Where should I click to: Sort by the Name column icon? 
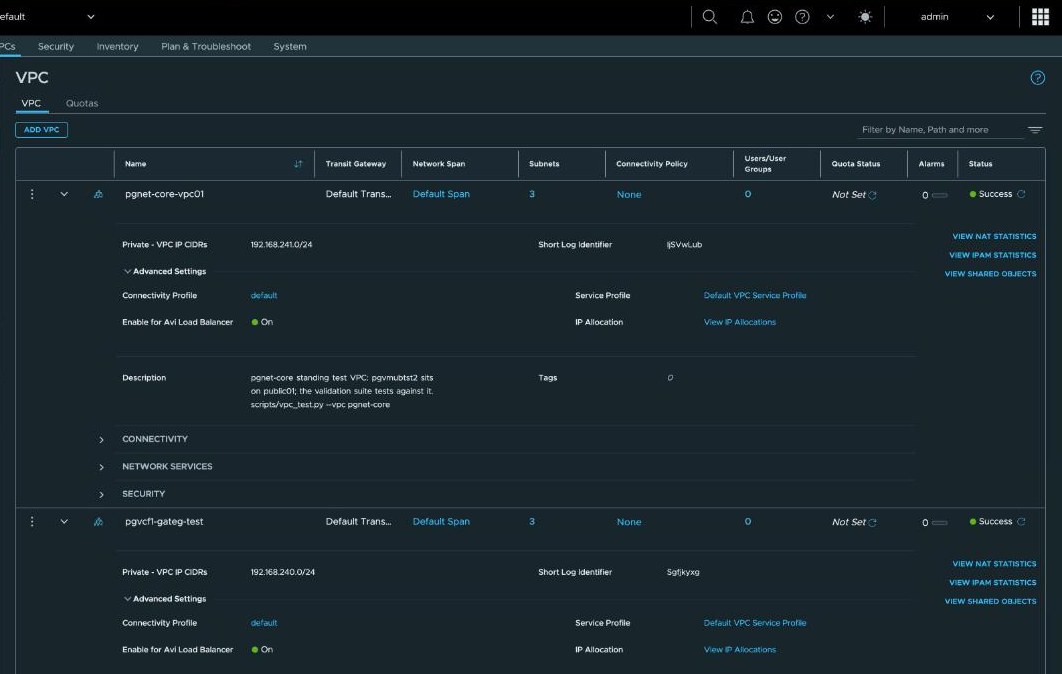point(298,164)
